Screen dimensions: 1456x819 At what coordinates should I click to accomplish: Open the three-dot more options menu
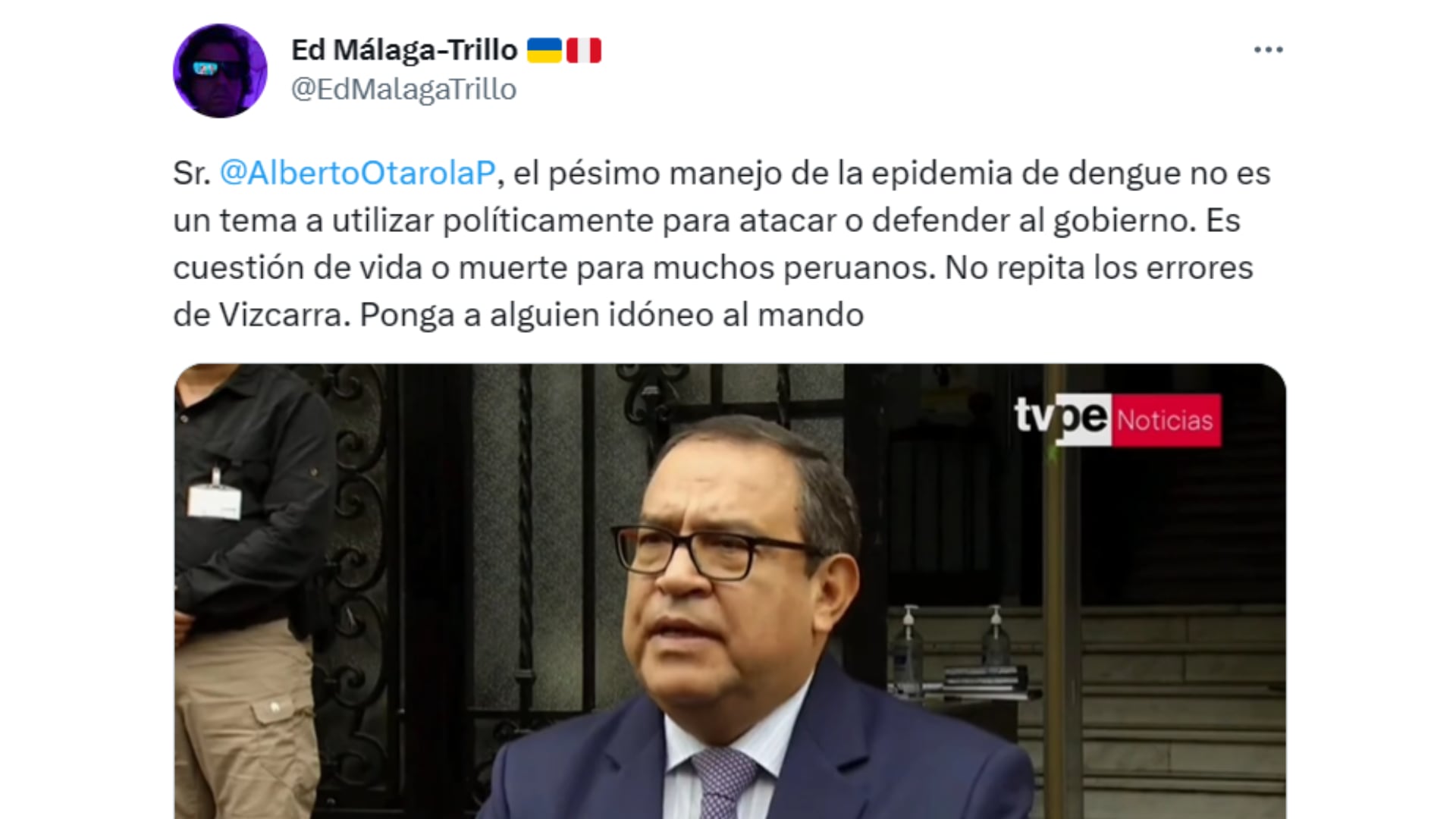coord(1268,50)
